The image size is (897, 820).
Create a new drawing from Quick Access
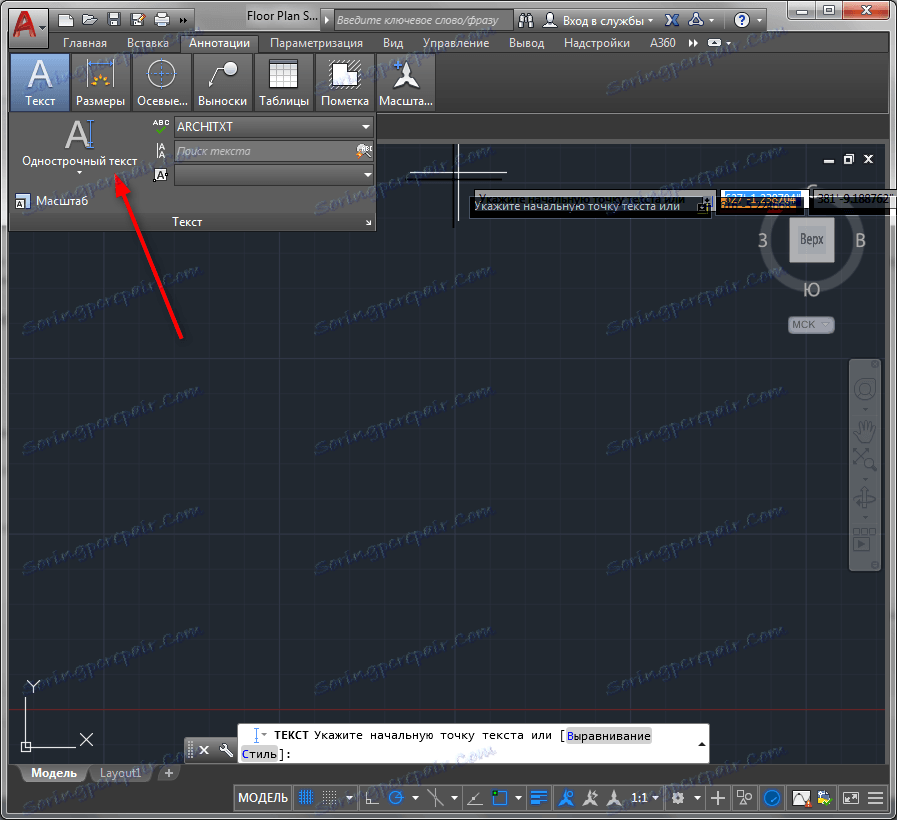66,21
